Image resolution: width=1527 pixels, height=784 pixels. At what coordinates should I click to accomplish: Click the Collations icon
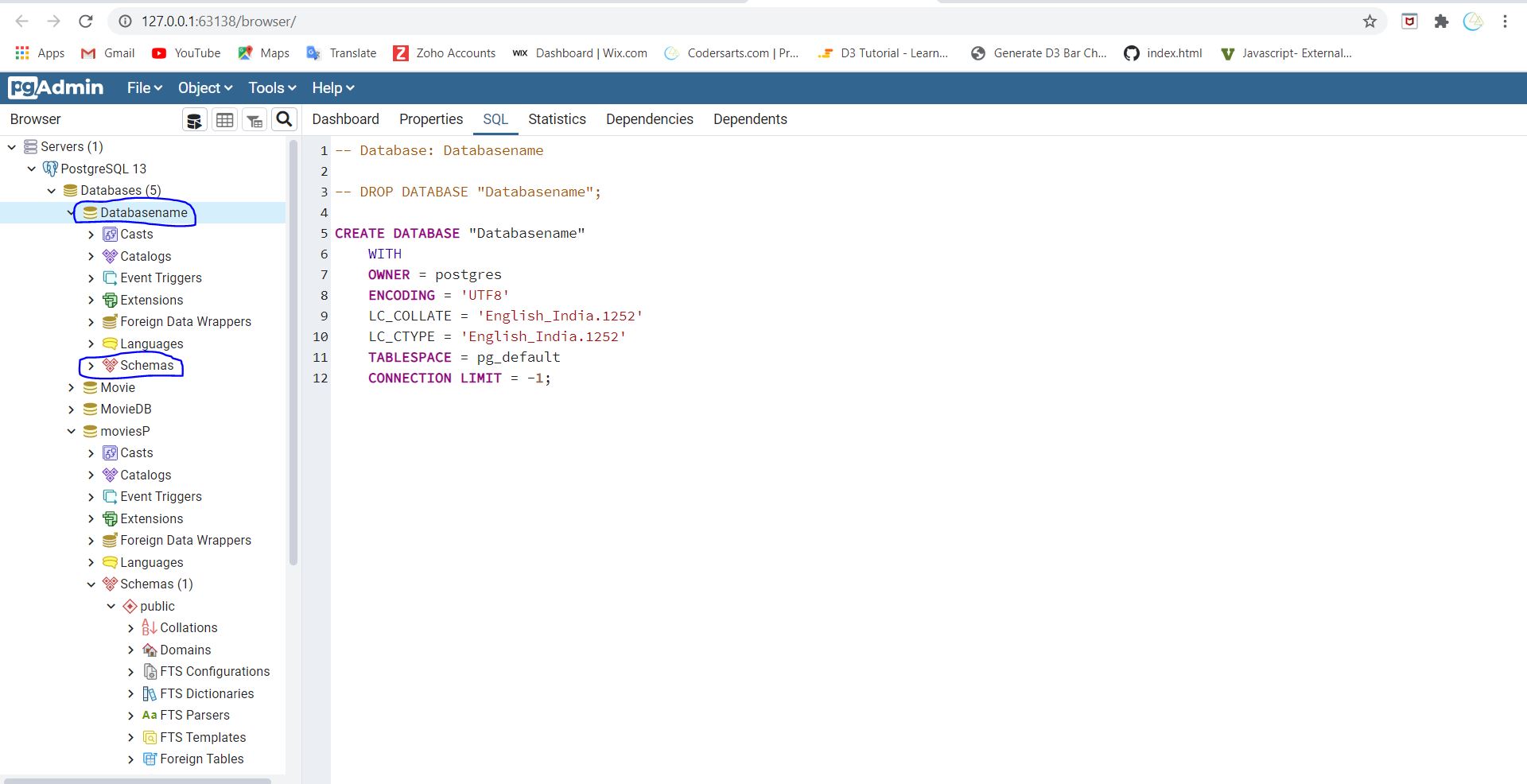150,627
